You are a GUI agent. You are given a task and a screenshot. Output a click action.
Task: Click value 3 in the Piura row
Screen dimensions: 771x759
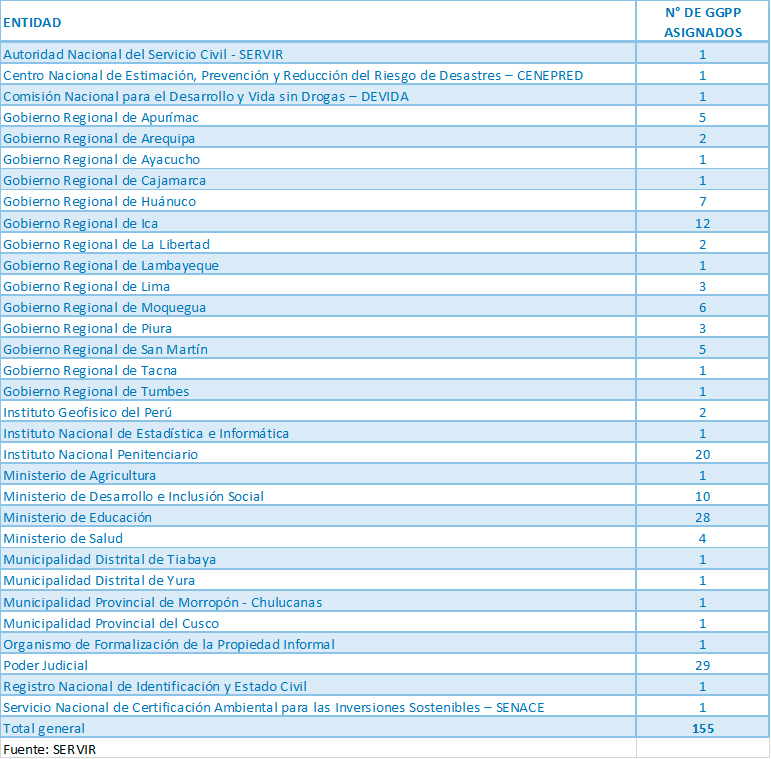point(703,329)
